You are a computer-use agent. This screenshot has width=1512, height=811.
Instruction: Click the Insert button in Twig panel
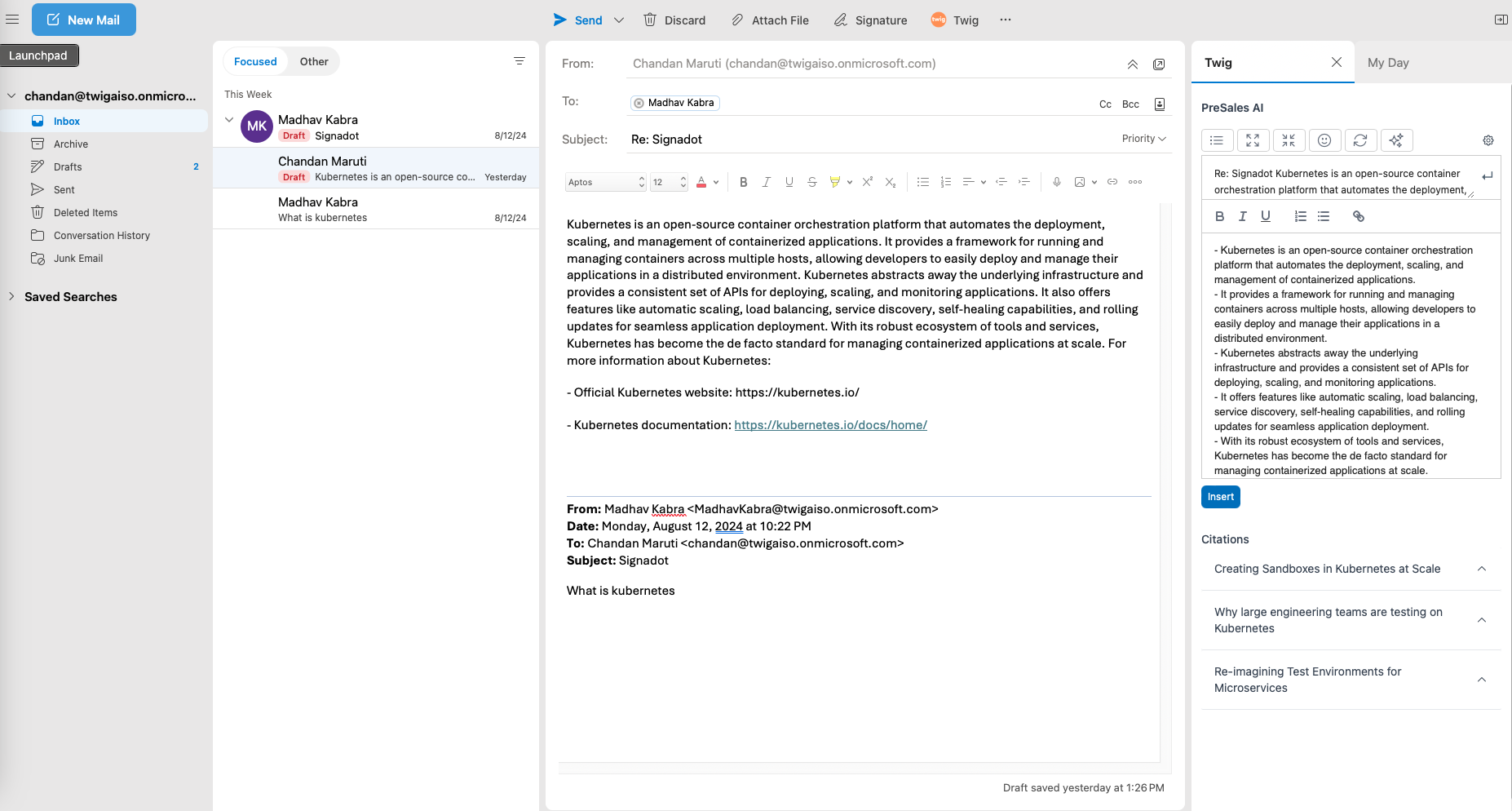pyautogui.click(x=1220, y=497)
